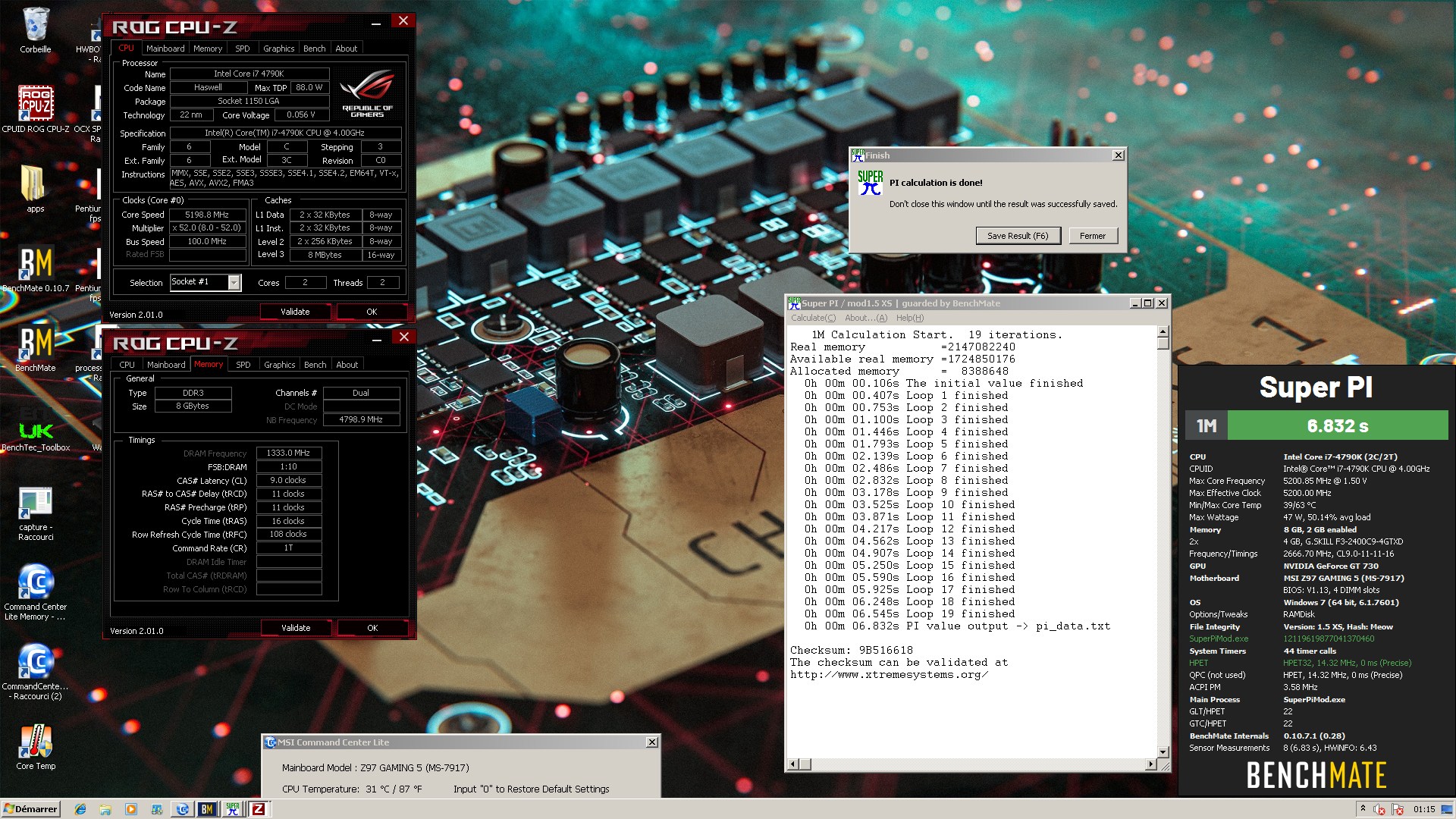
Task: Expand the Socket #1 selection dropdown
Action: [x=234, y=282]
